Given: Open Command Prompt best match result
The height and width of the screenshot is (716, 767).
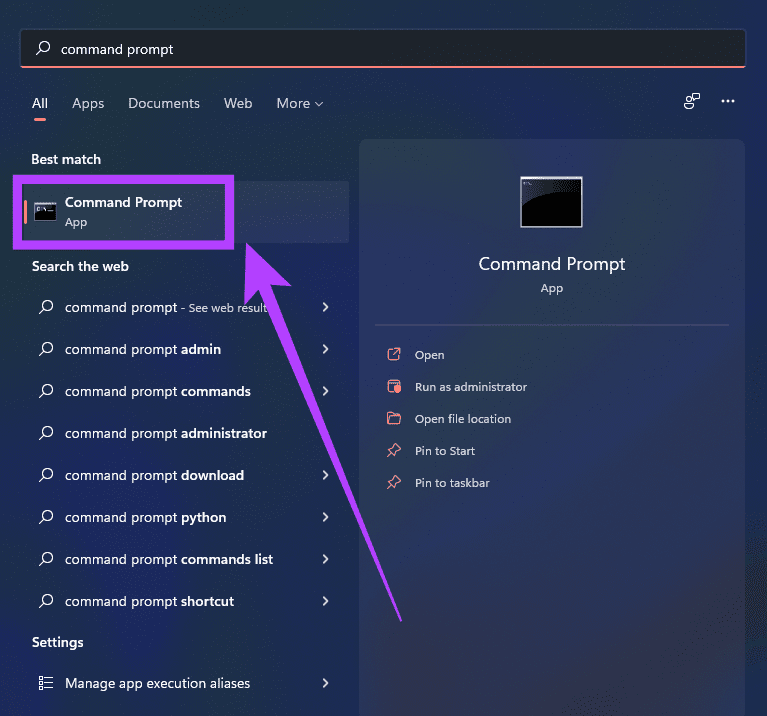Looking at the screenshot, I should 186,212.
